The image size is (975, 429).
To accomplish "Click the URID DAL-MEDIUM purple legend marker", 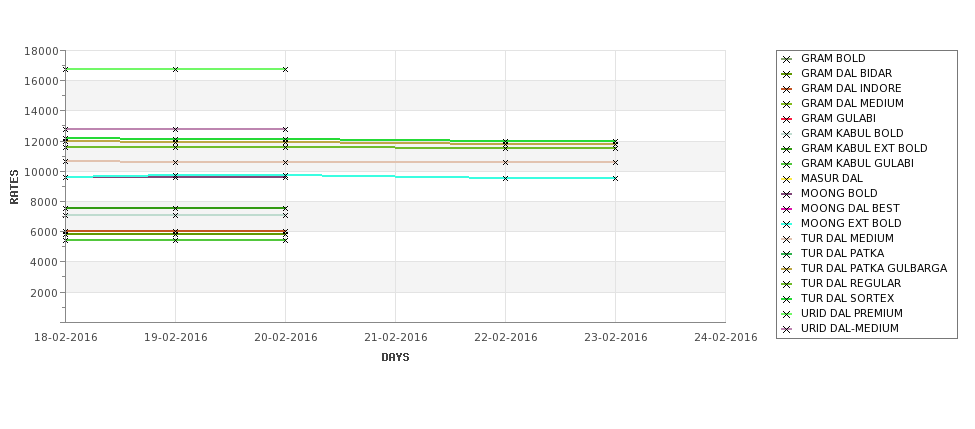I will coord(787,329).
